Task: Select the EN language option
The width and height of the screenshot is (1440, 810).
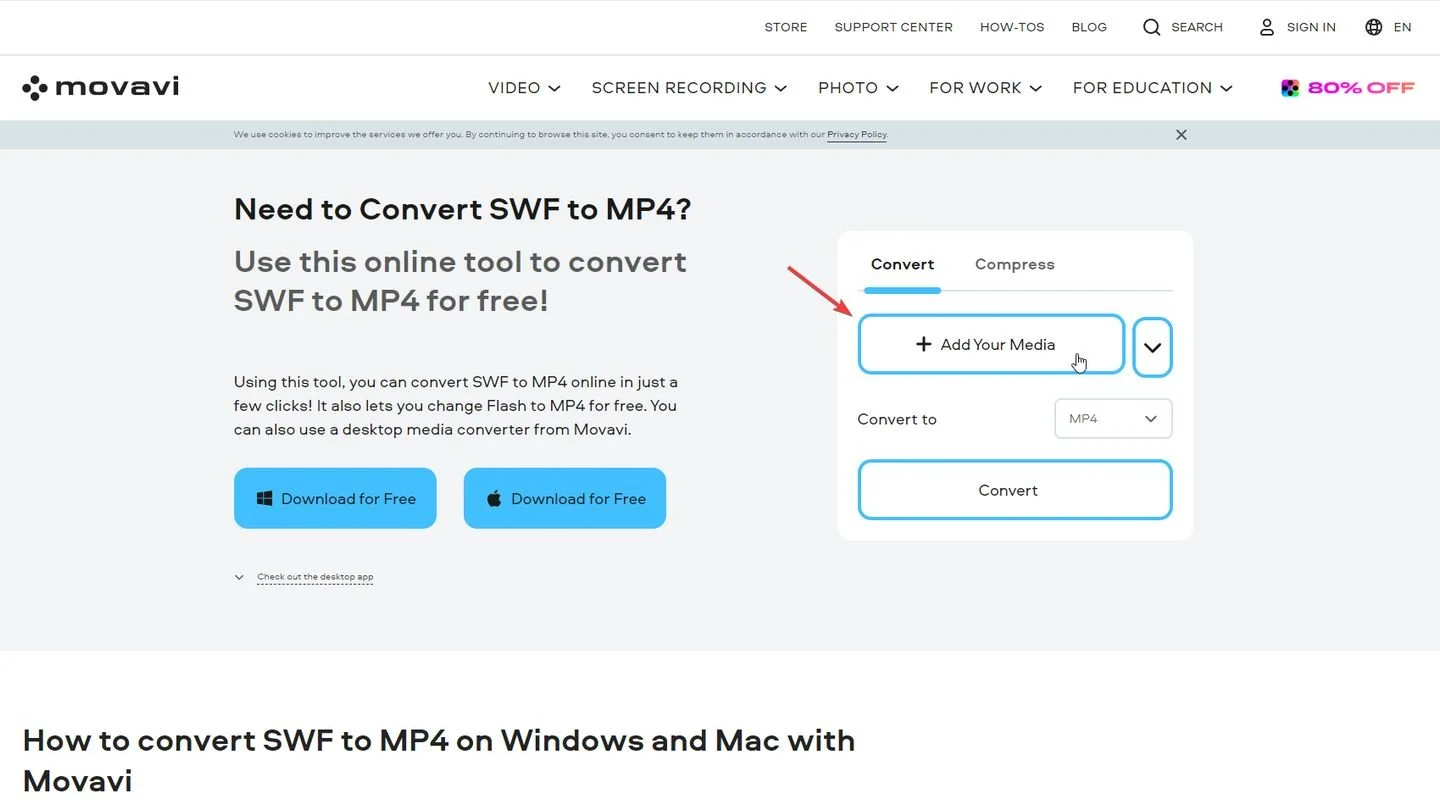Action: 1403,27
